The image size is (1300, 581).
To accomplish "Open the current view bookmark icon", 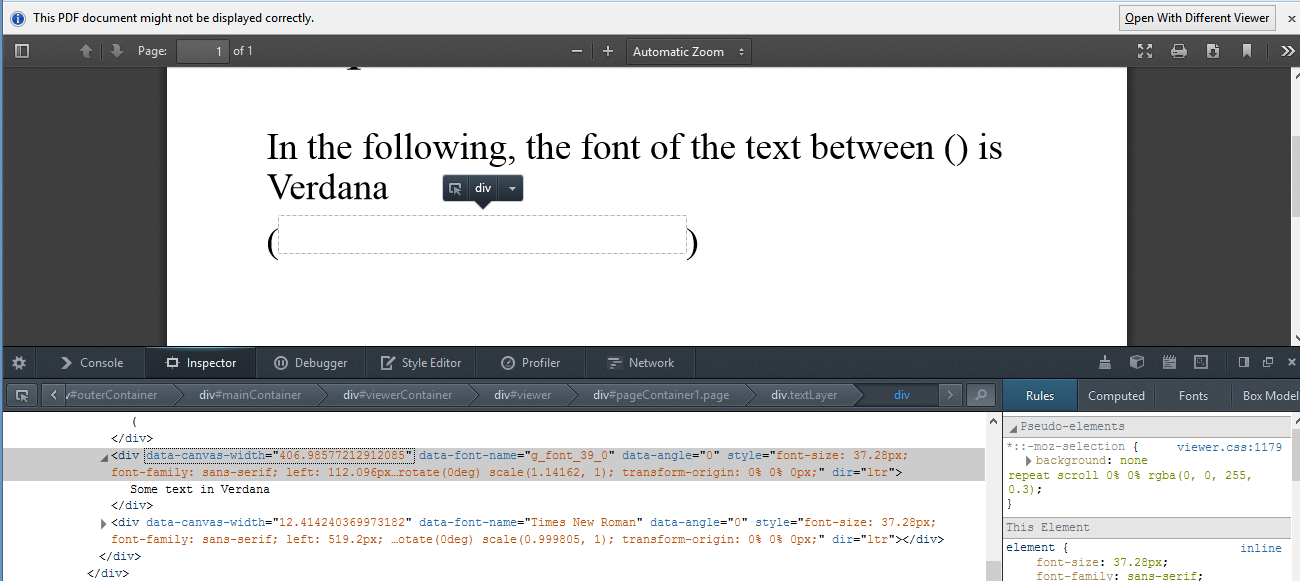I will (x=1247, y=51).
